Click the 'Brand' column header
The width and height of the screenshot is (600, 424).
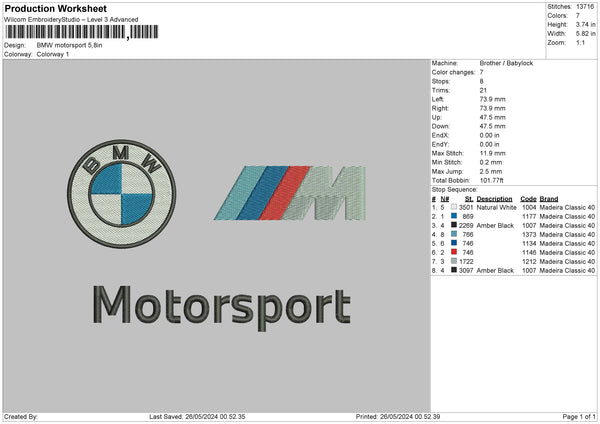tap(549, 199)
